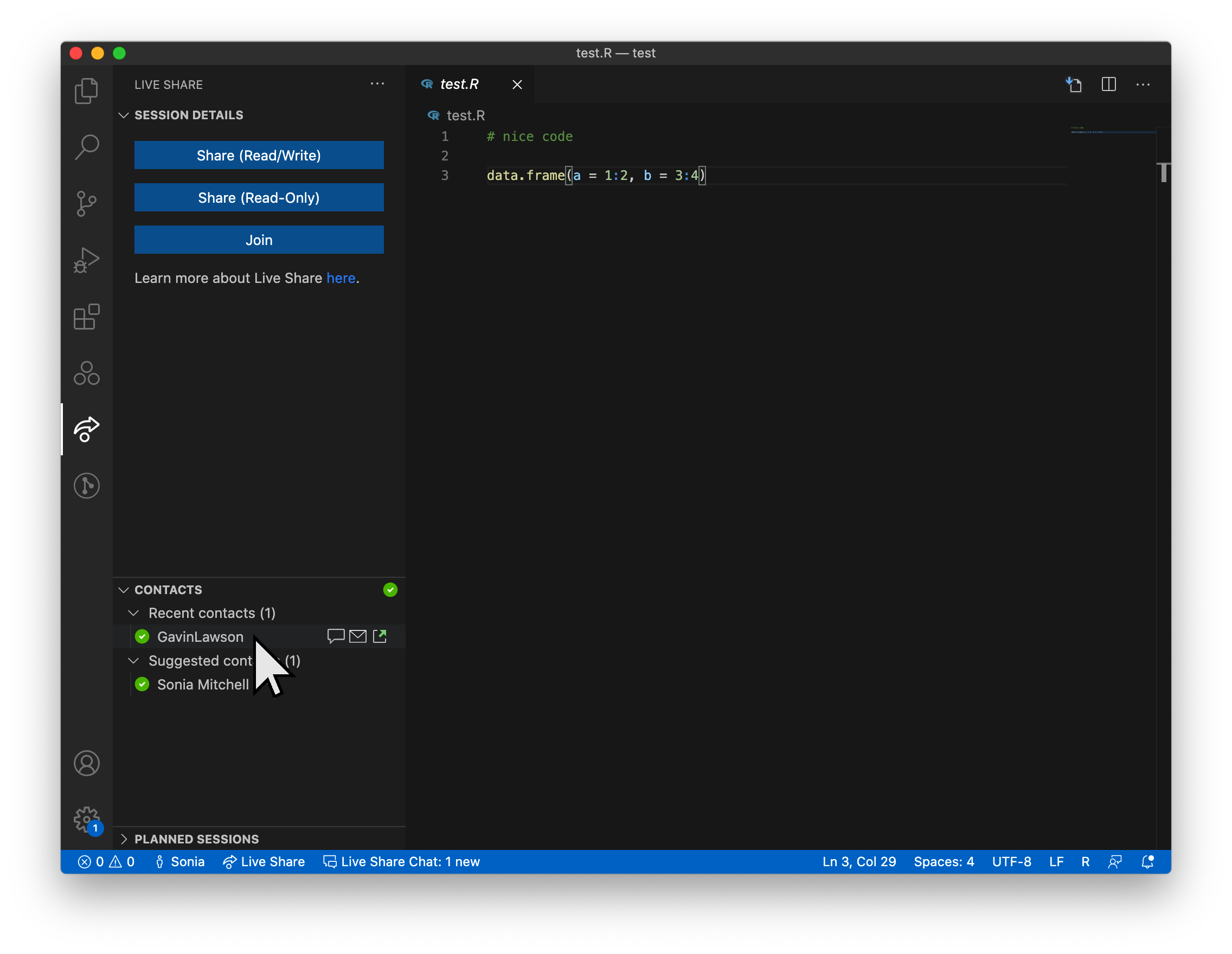
Task: Click the Sonia account status bar item
Action: [x=179, y=861]
